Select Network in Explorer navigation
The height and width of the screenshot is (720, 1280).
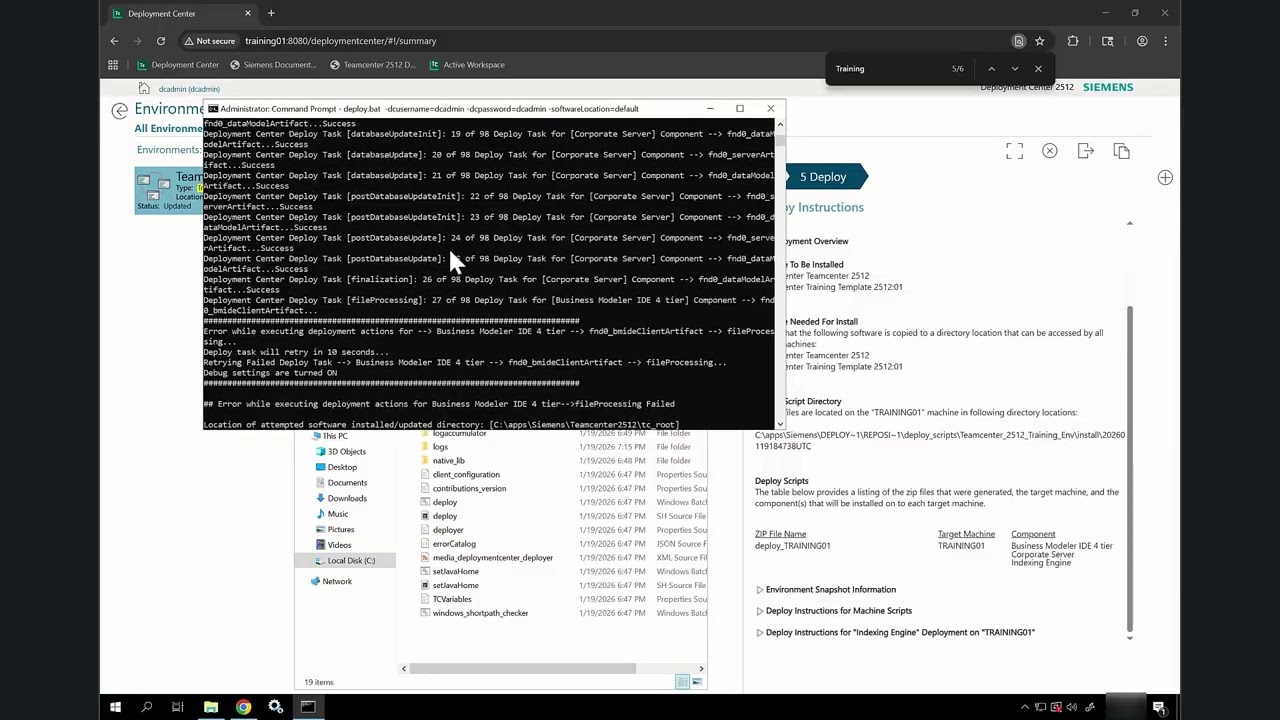tap(337, 581)
